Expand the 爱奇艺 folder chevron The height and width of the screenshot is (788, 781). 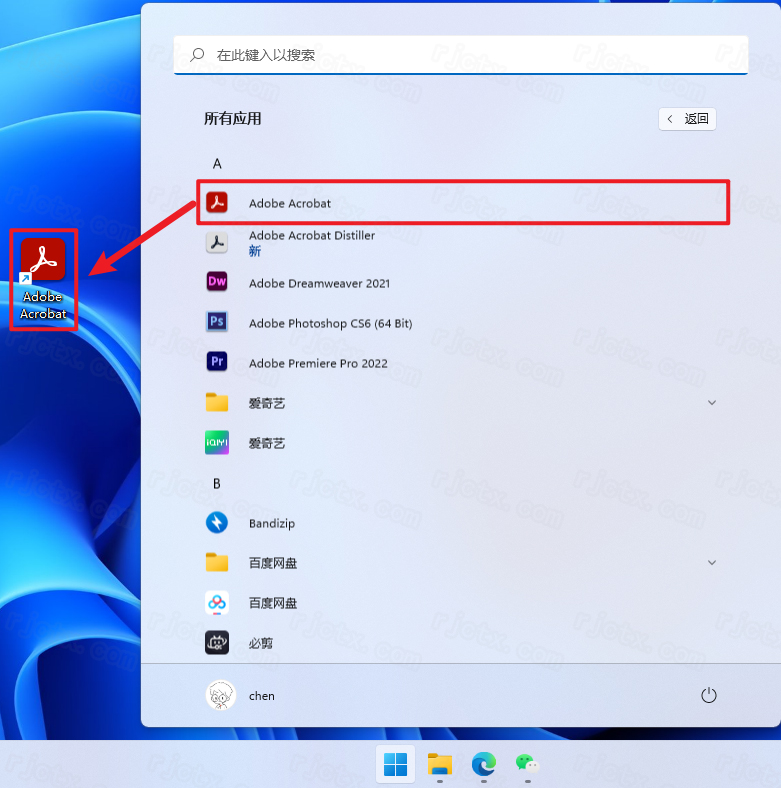pyautogui.click(x=712, y=403)
